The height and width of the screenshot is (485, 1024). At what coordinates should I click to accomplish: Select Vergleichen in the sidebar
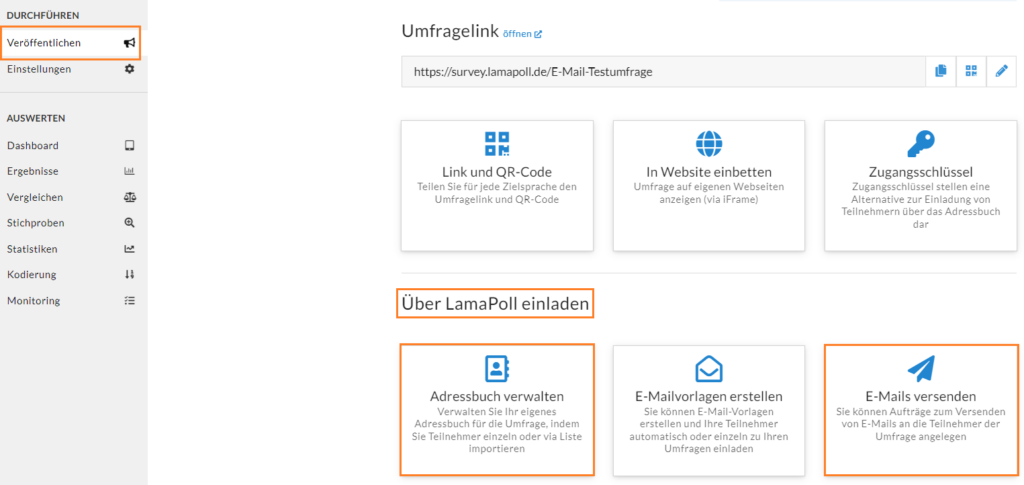[x=71, y=197]
